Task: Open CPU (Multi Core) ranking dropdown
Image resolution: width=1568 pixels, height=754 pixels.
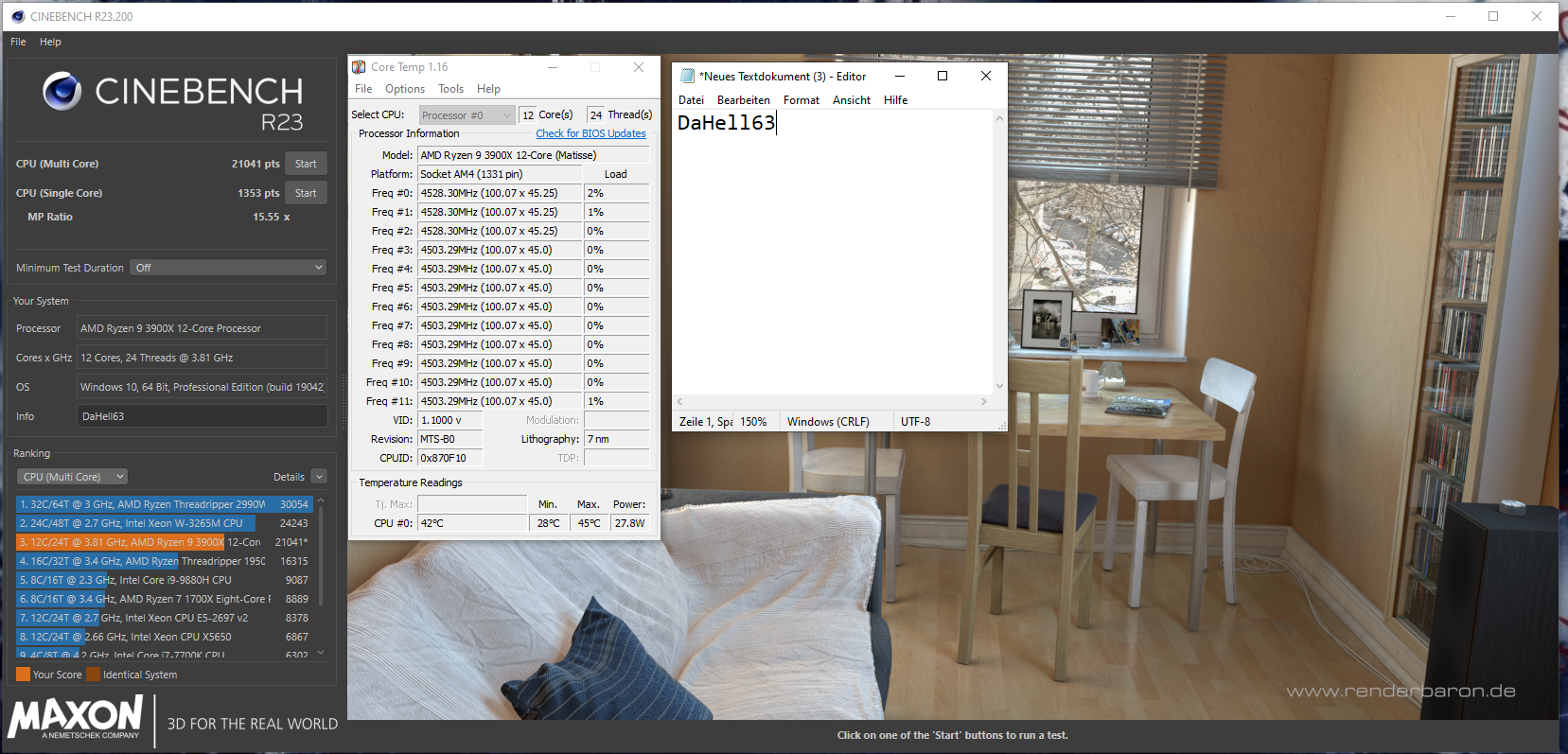Action: click(72, 477)
